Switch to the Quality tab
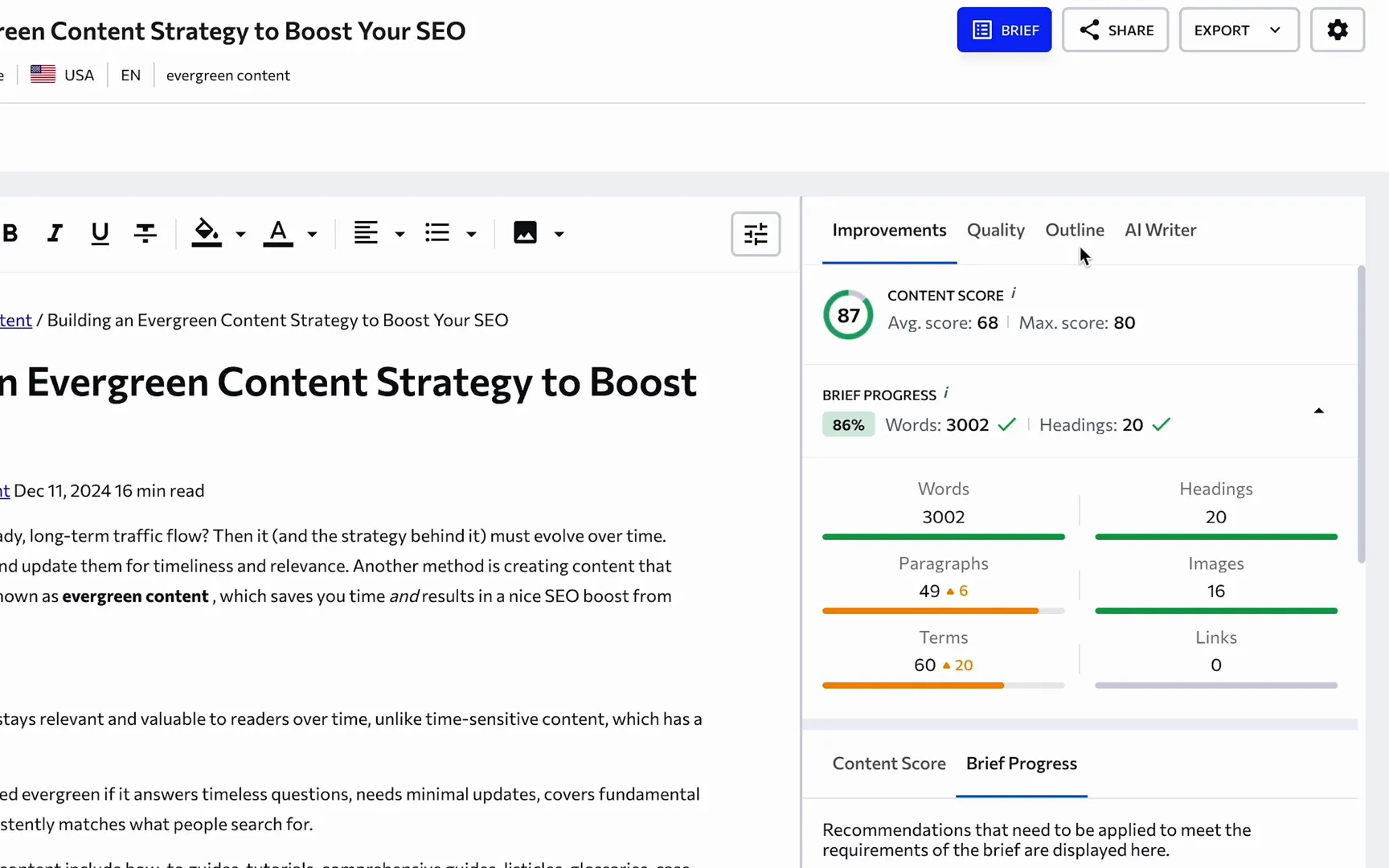Screen dimensions: 1389x868 click(995, 231)
